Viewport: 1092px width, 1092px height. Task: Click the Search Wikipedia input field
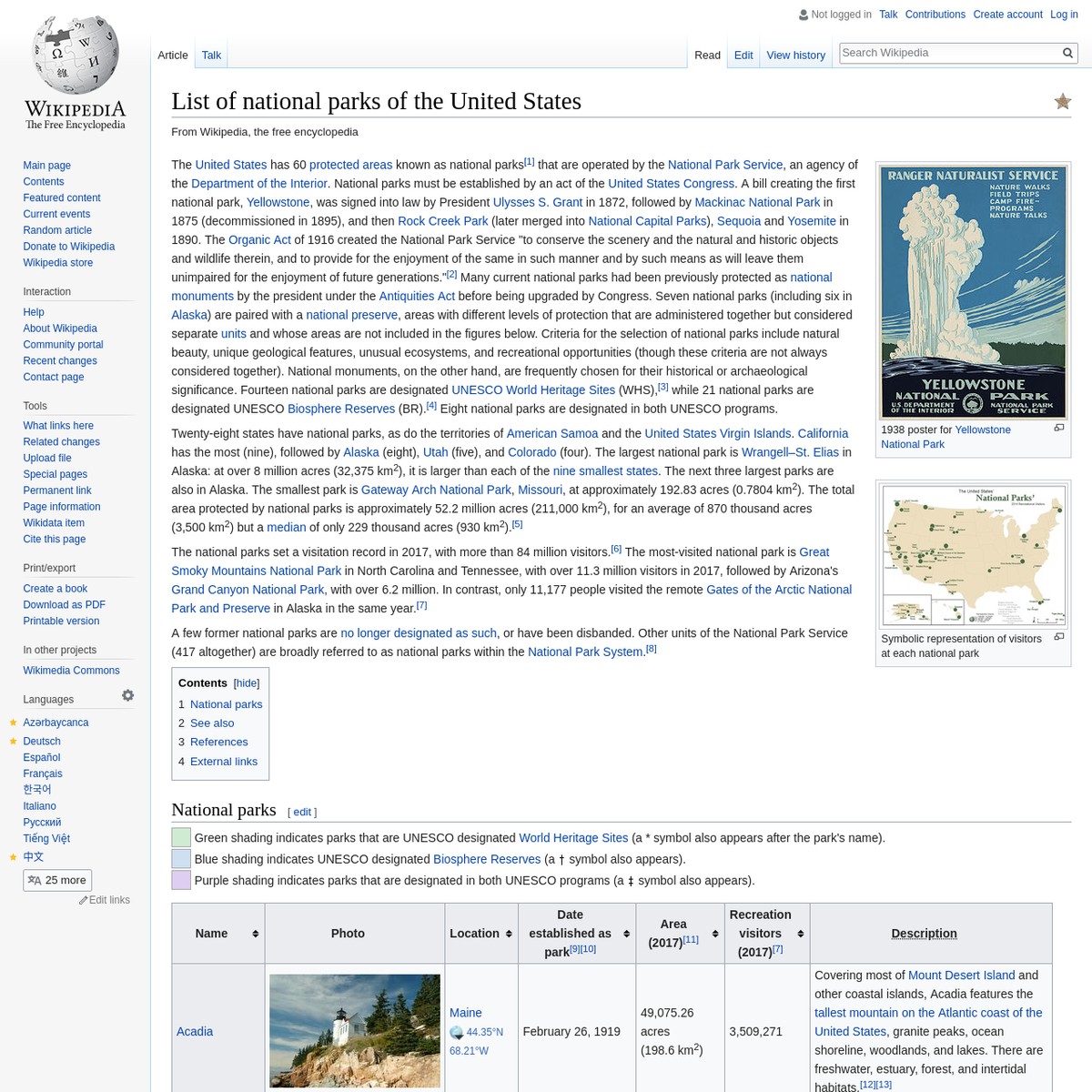(x=949, y=53)
